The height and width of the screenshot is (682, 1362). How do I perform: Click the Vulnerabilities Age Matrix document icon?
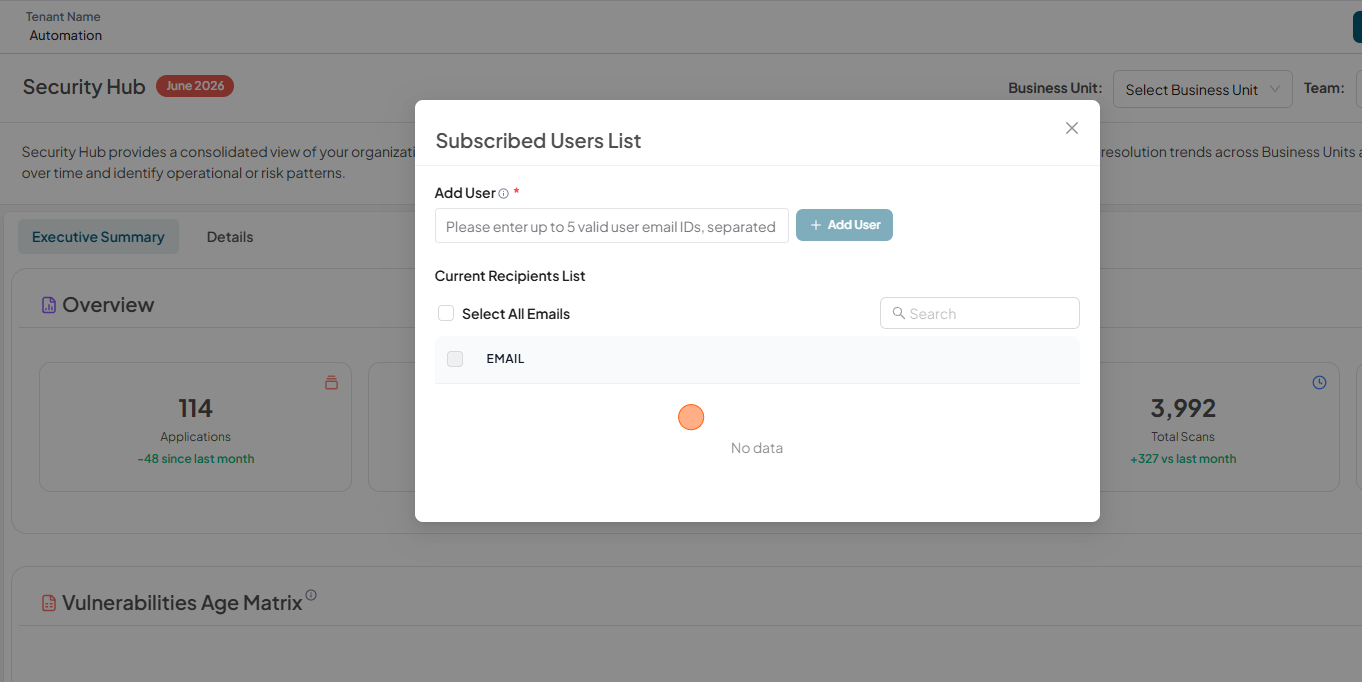coord(49,603)
